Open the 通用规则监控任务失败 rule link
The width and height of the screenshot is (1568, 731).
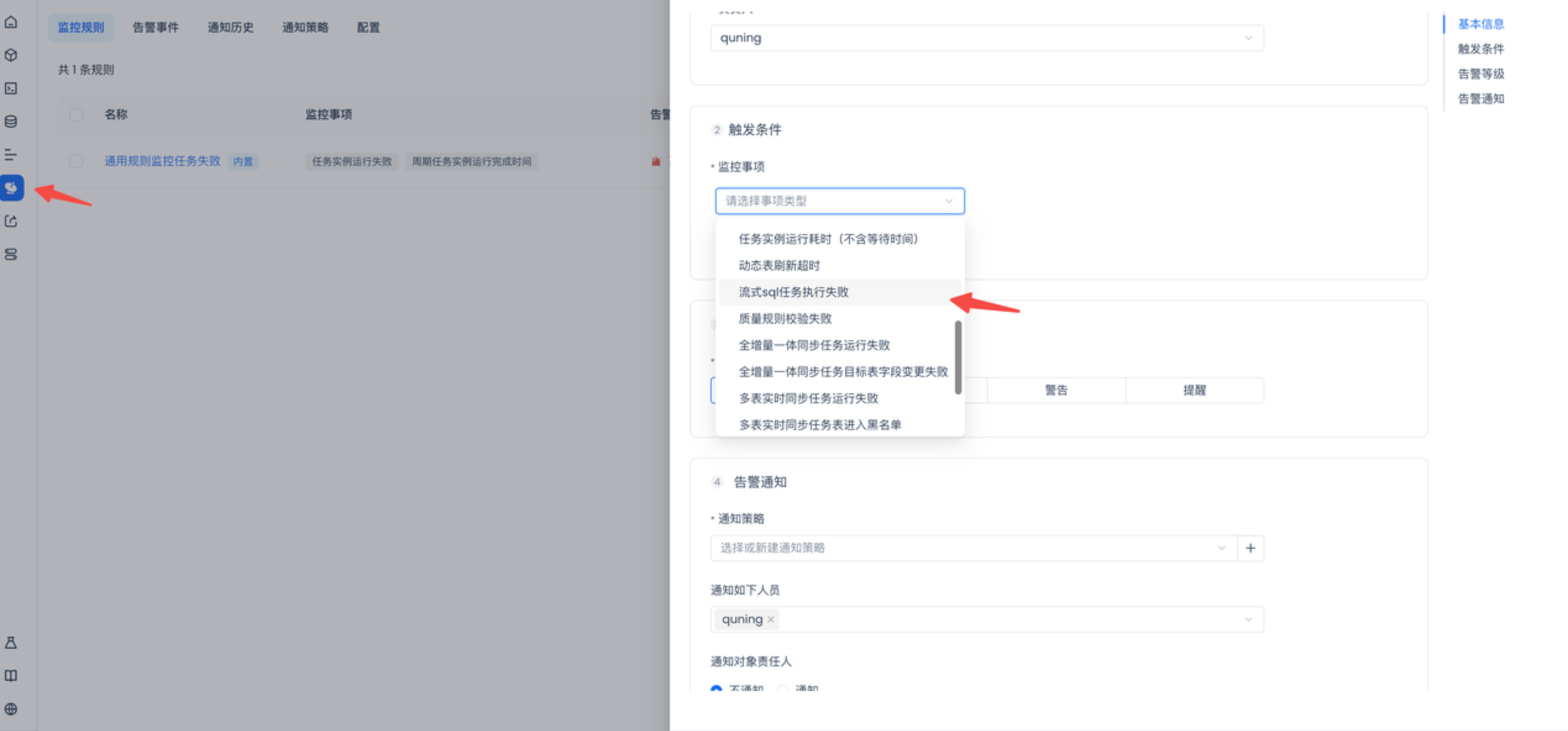162,161
